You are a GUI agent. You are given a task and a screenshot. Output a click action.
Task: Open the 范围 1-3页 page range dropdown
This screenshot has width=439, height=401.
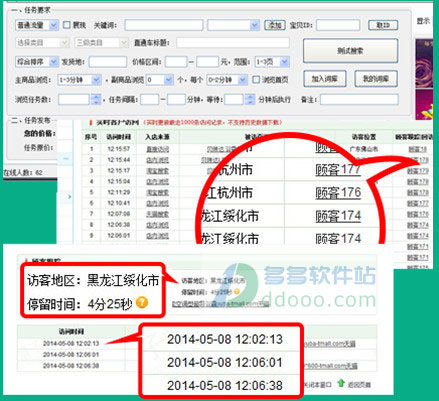coord(272,62)
